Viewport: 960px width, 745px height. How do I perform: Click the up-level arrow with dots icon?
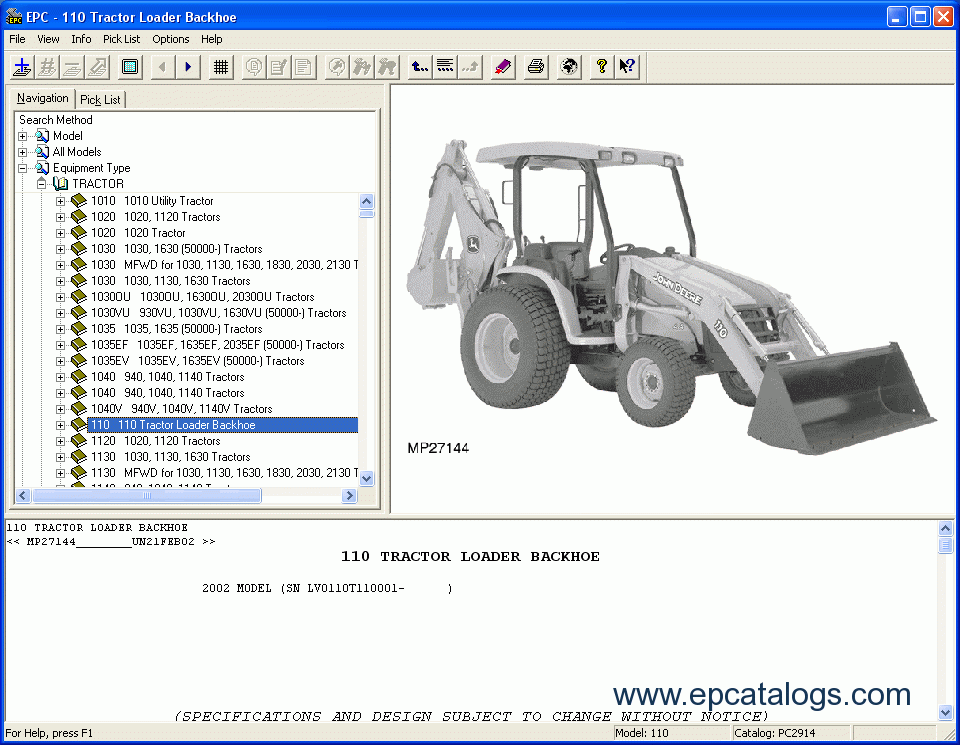point(419,67)
